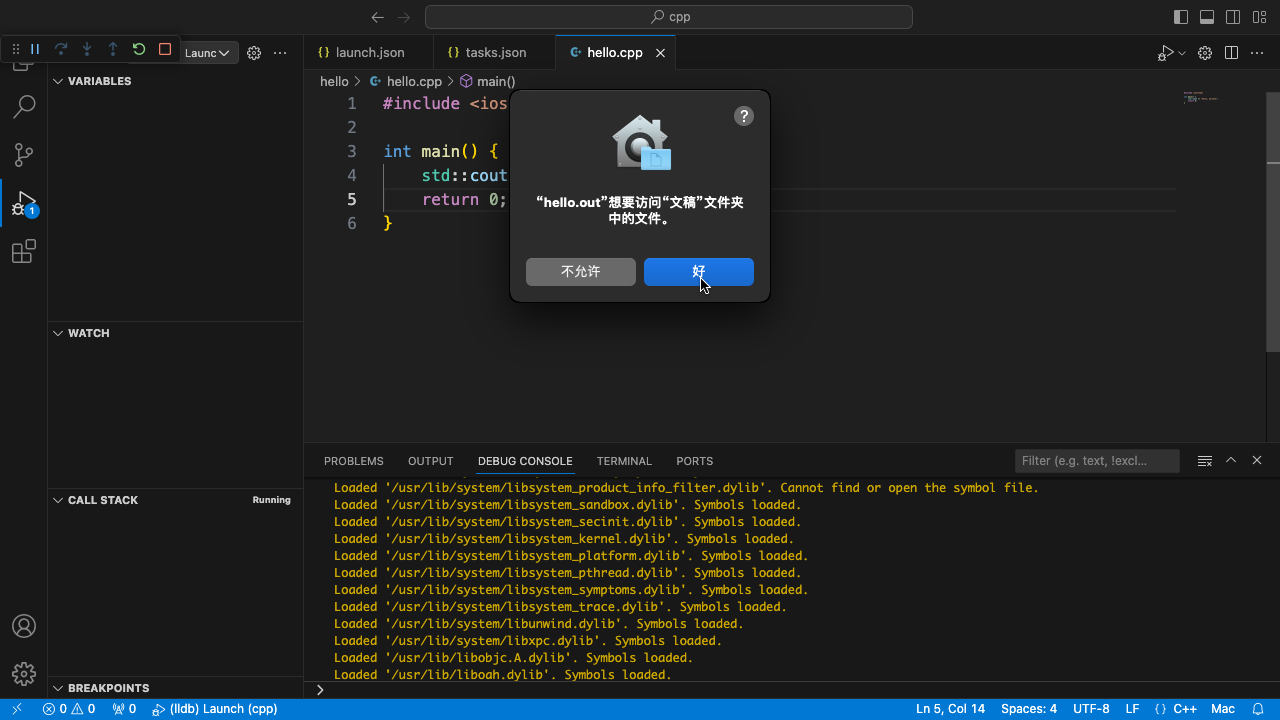Go forward with the navigation arrow

(403, 17)
